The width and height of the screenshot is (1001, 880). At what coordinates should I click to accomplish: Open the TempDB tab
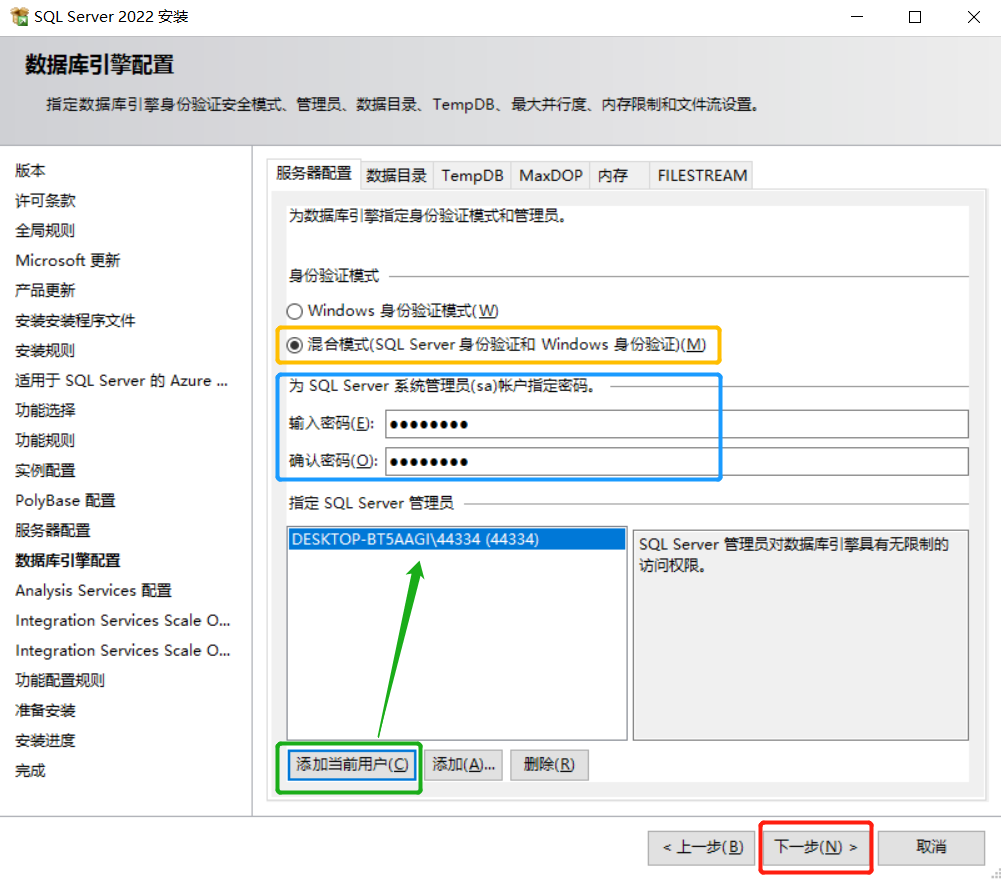[x=472, y=175]
